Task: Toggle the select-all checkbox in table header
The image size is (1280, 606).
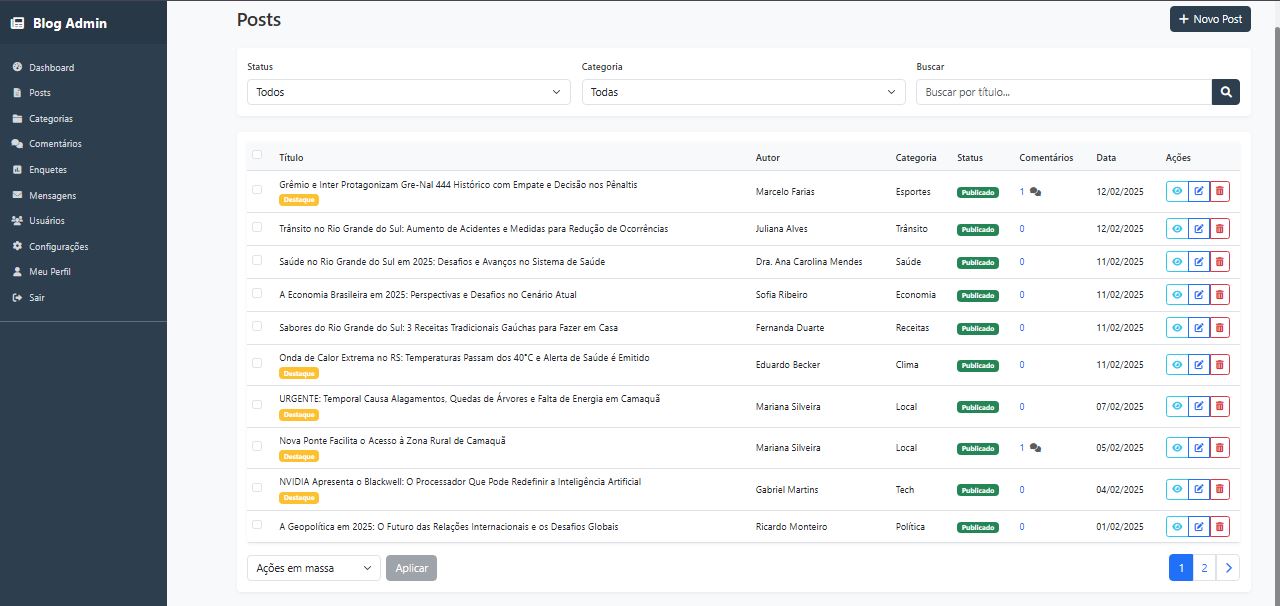Action: 257,154
